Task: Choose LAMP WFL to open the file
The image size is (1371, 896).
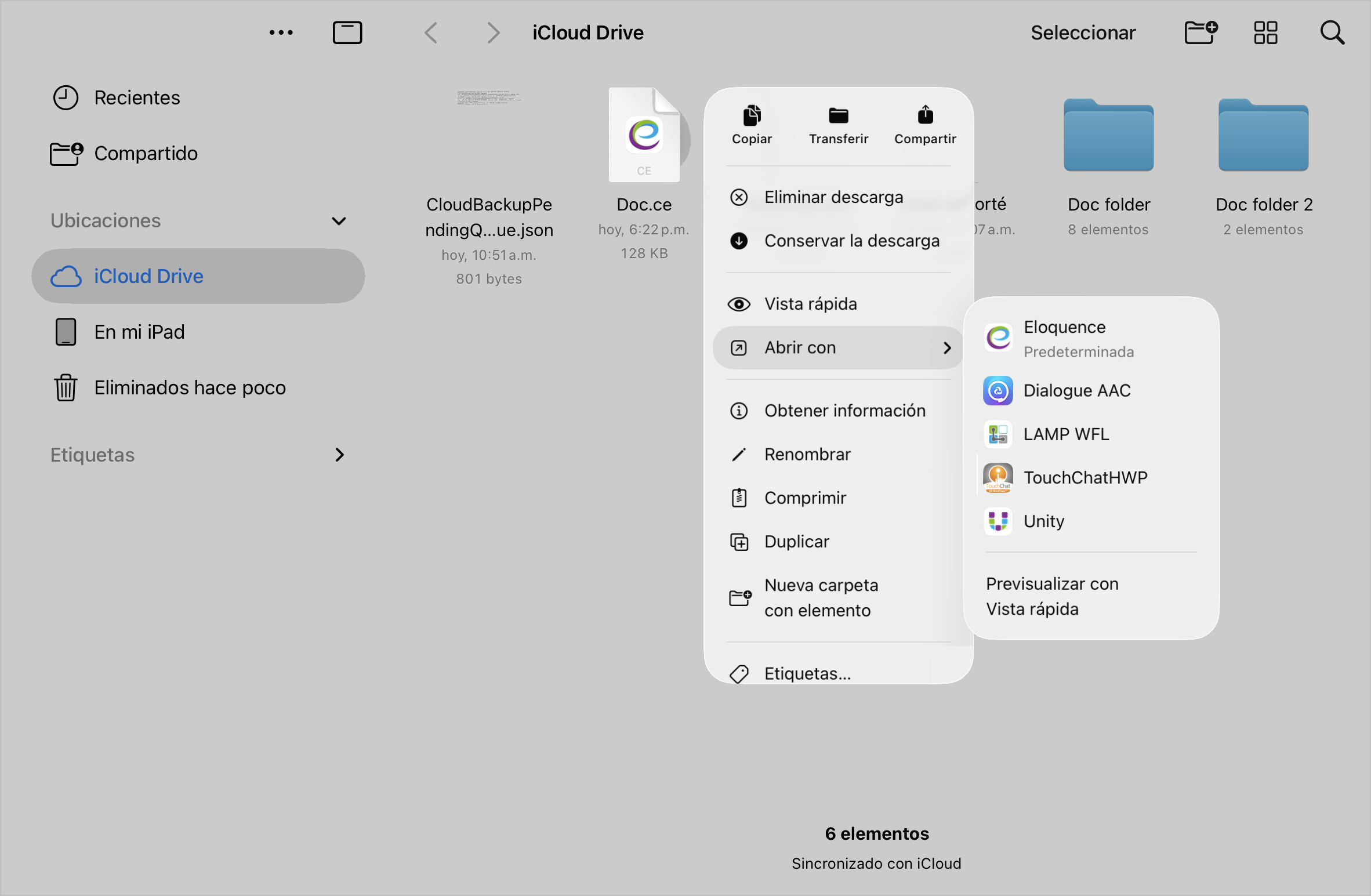Action: click(x=1065, y=434)
